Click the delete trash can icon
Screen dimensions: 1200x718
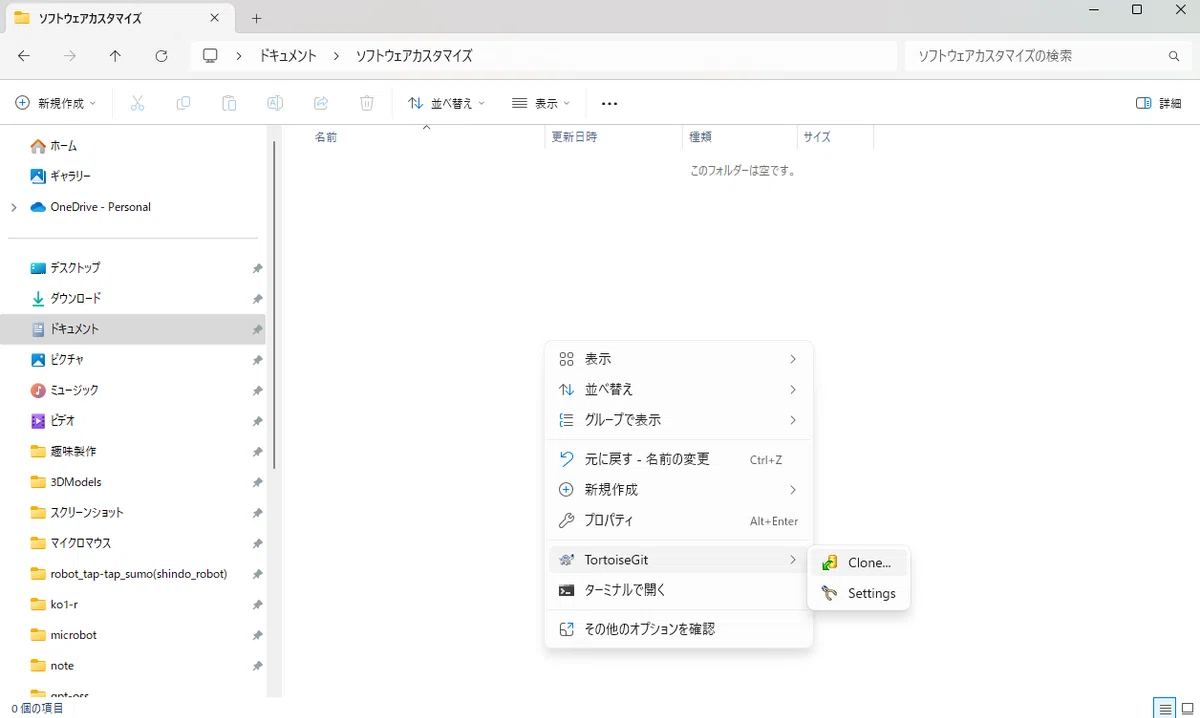[367, 103]
